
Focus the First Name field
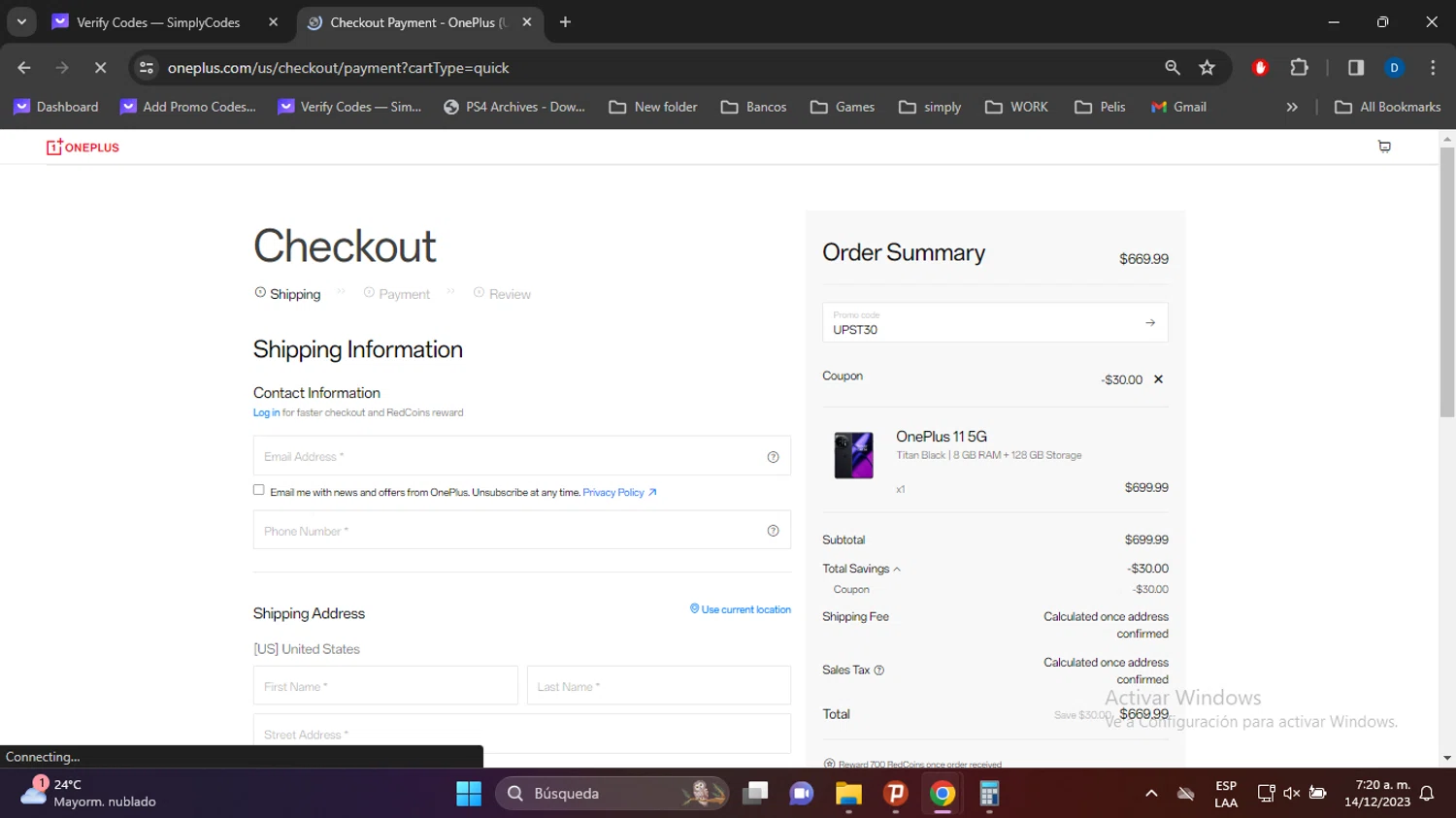click(x=385, y=686)
